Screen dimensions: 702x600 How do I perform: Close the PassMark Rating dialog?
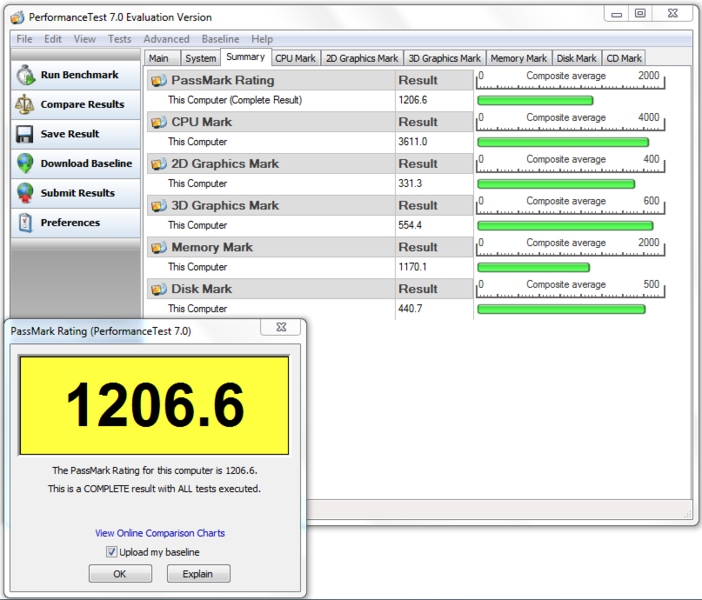(x=281, y=327)
